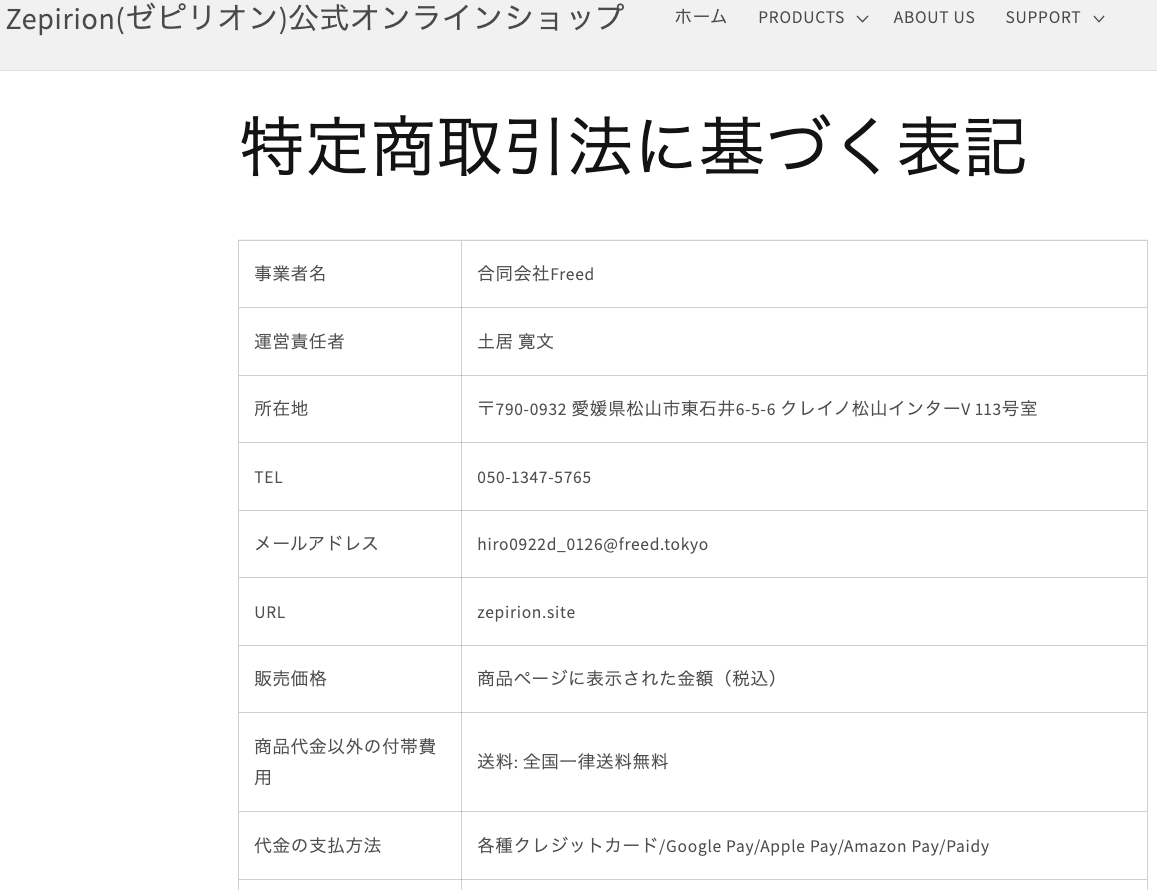Viewport: 1157px width, 890px height.
Task: Expand the SUPPORT dropdown chevron
Action: [1098, 19]
